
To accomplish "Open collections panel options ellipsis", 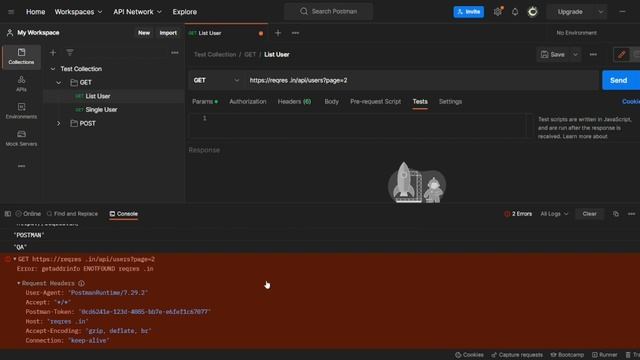I will [175, 53].
